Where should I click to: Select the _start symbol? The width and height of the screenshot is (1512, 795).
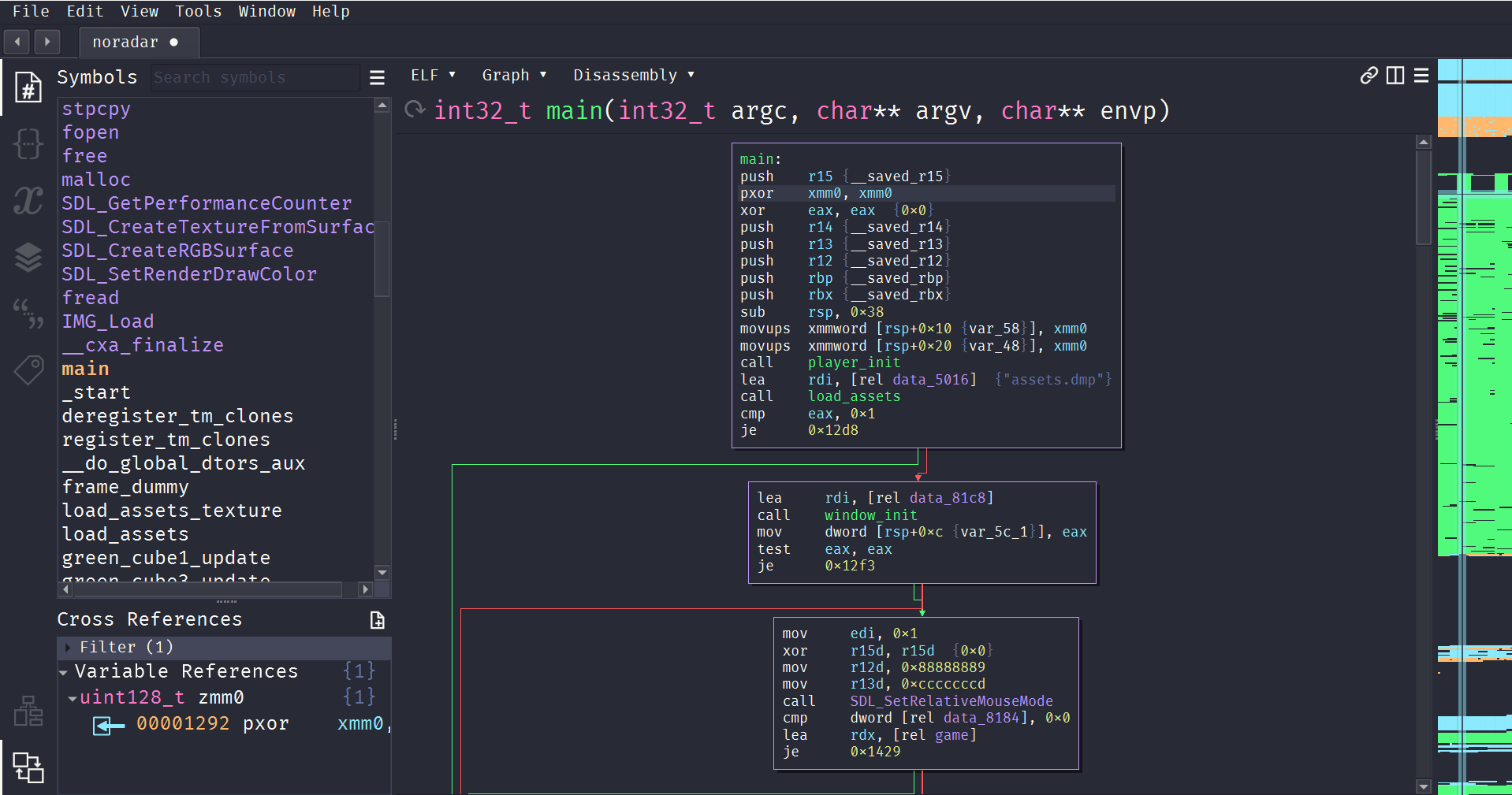point(96,392)
